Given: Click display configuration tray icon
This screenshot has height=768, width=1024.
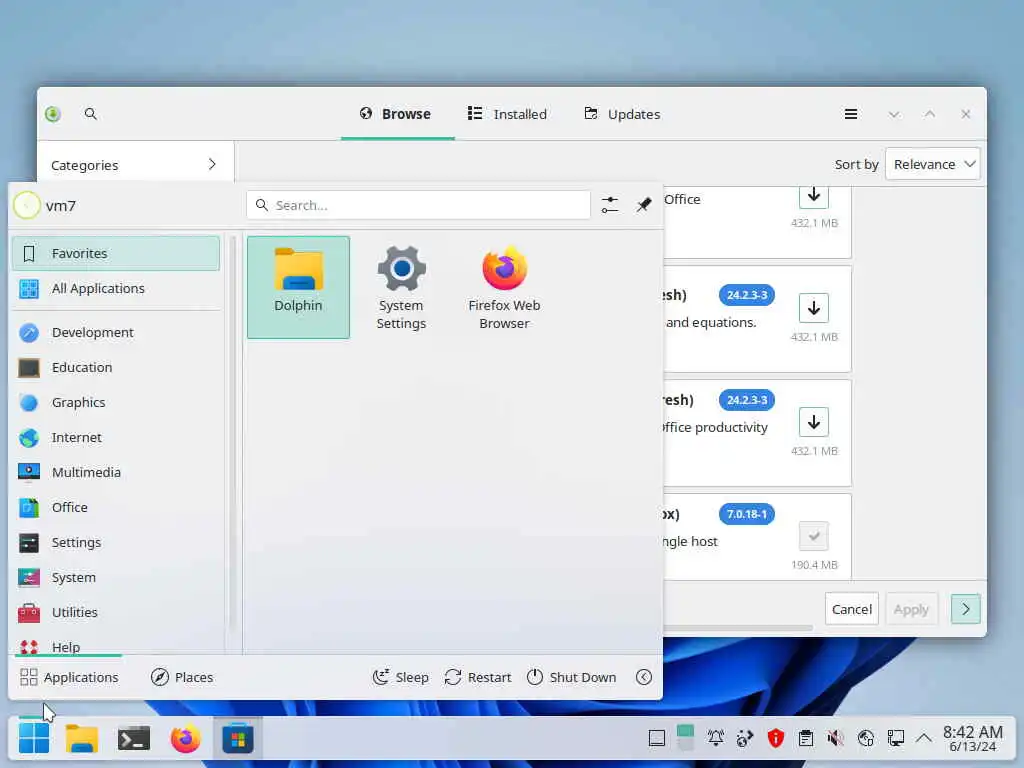Looking at the screenshot, I should tap(895, 739).
